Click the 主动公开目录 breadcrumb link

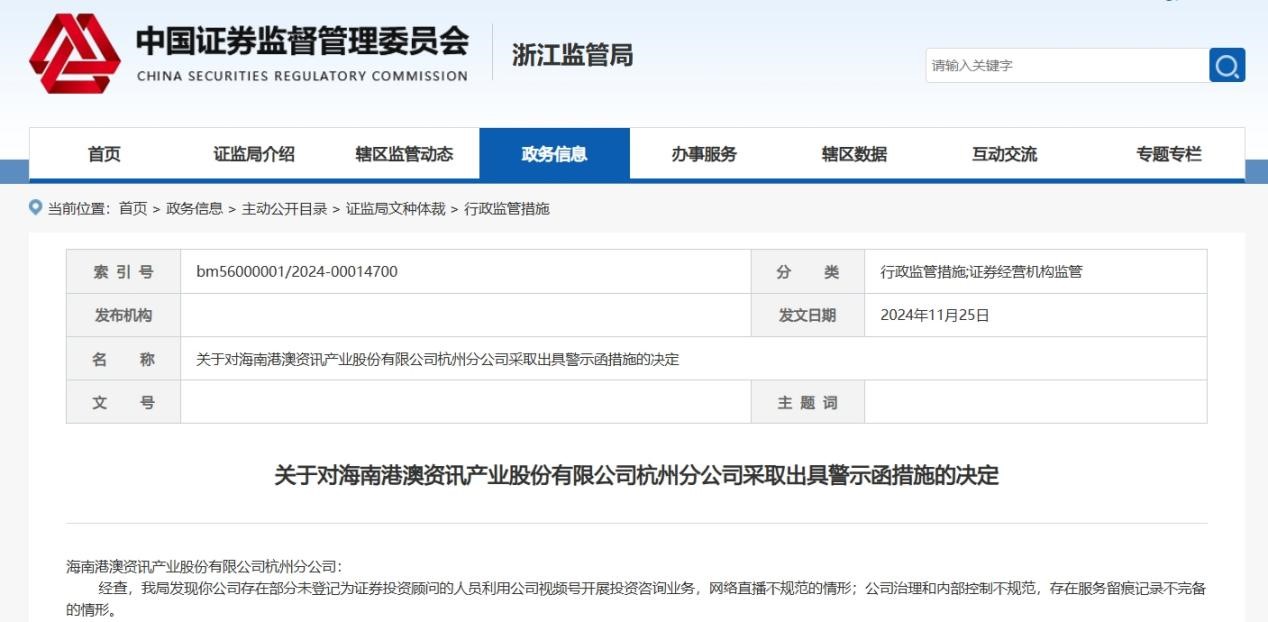pos(284,208)
